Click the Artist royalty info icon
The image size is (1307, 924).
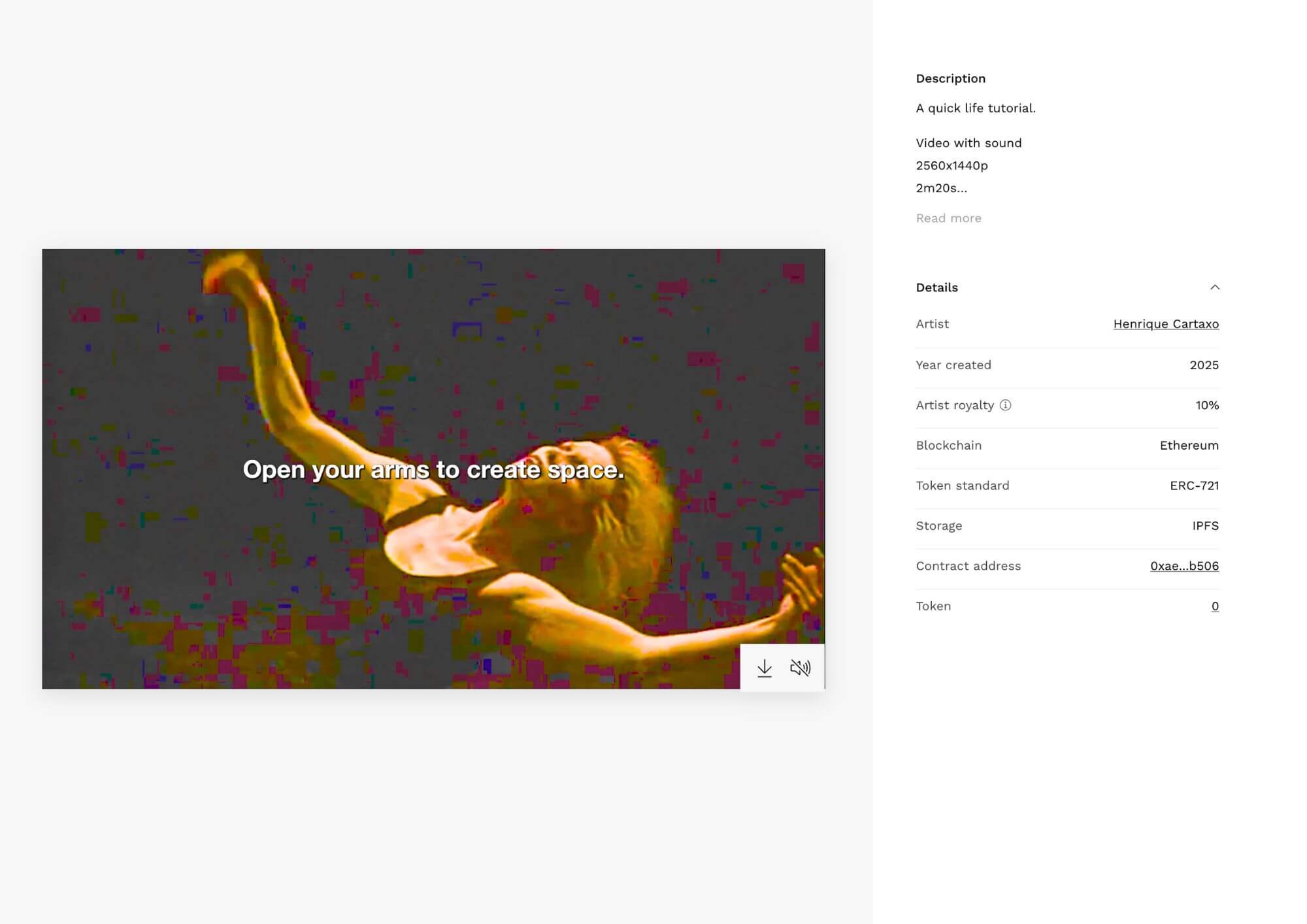tap(1006, 405)
